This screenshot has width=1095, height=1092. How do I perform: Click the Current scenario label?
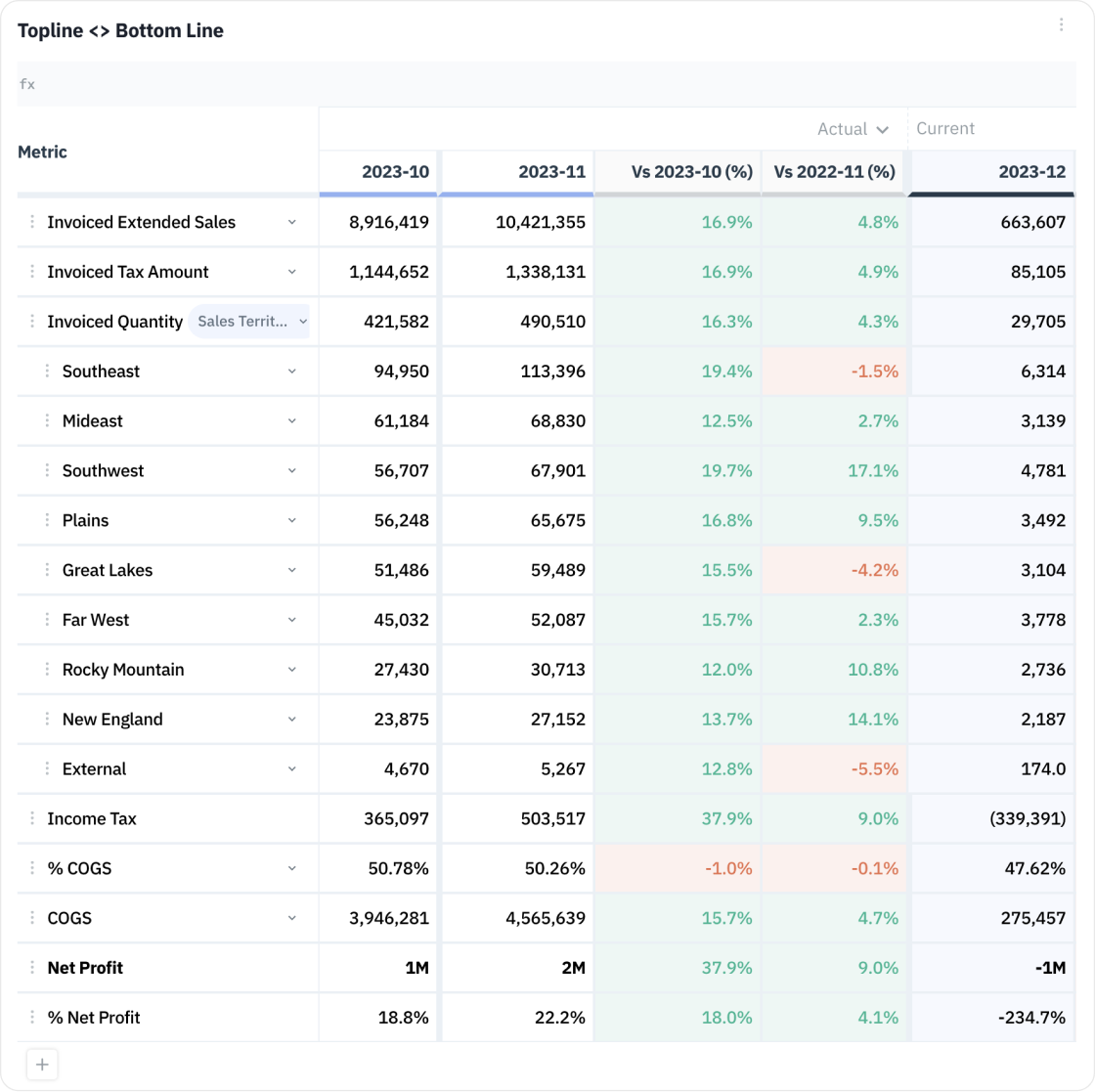click(944, 128)
